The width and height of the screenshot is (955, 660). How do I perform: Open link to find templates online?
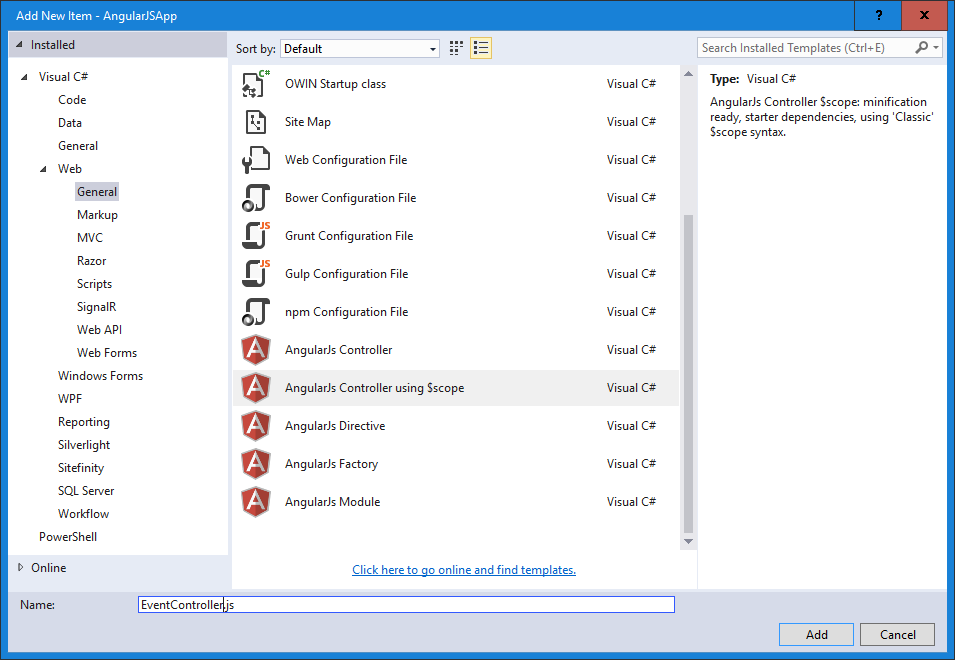464,570
